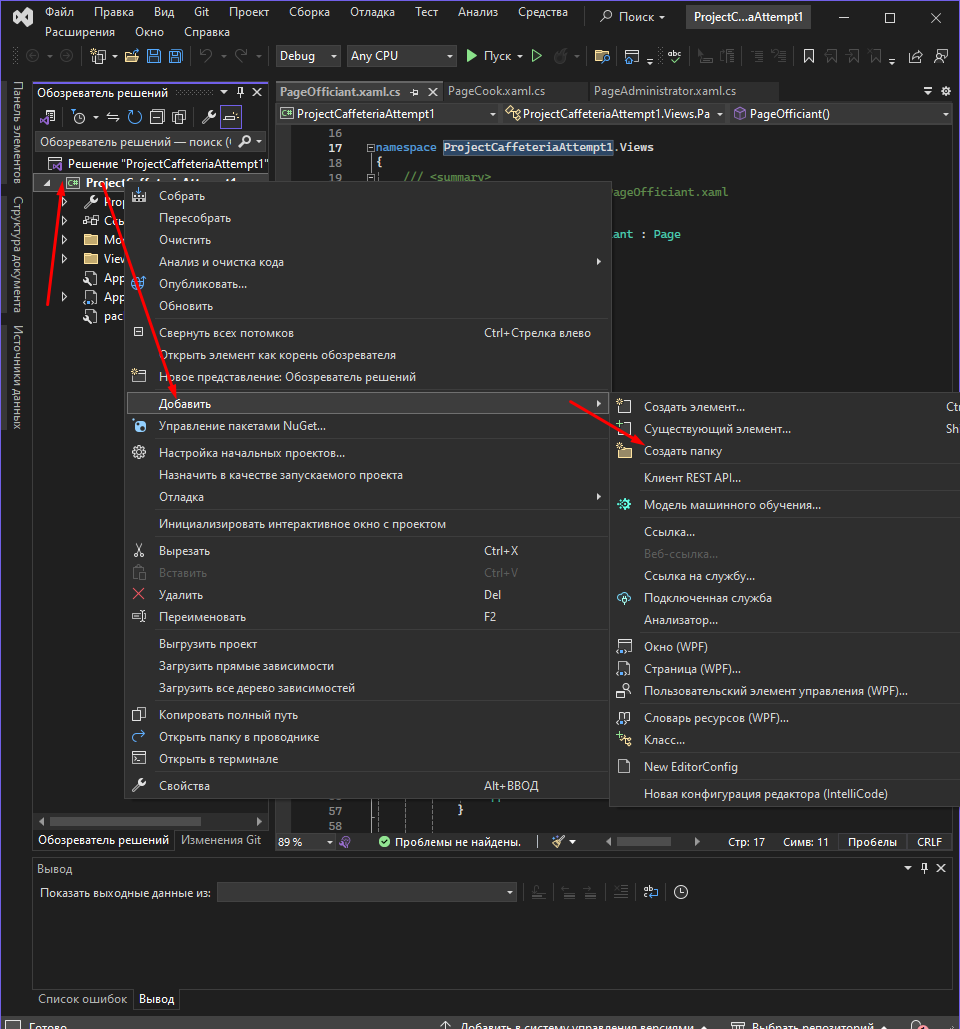Toggle word wrap in the Output panel
Screen dimensions: 960x1029
coord(650,892)
